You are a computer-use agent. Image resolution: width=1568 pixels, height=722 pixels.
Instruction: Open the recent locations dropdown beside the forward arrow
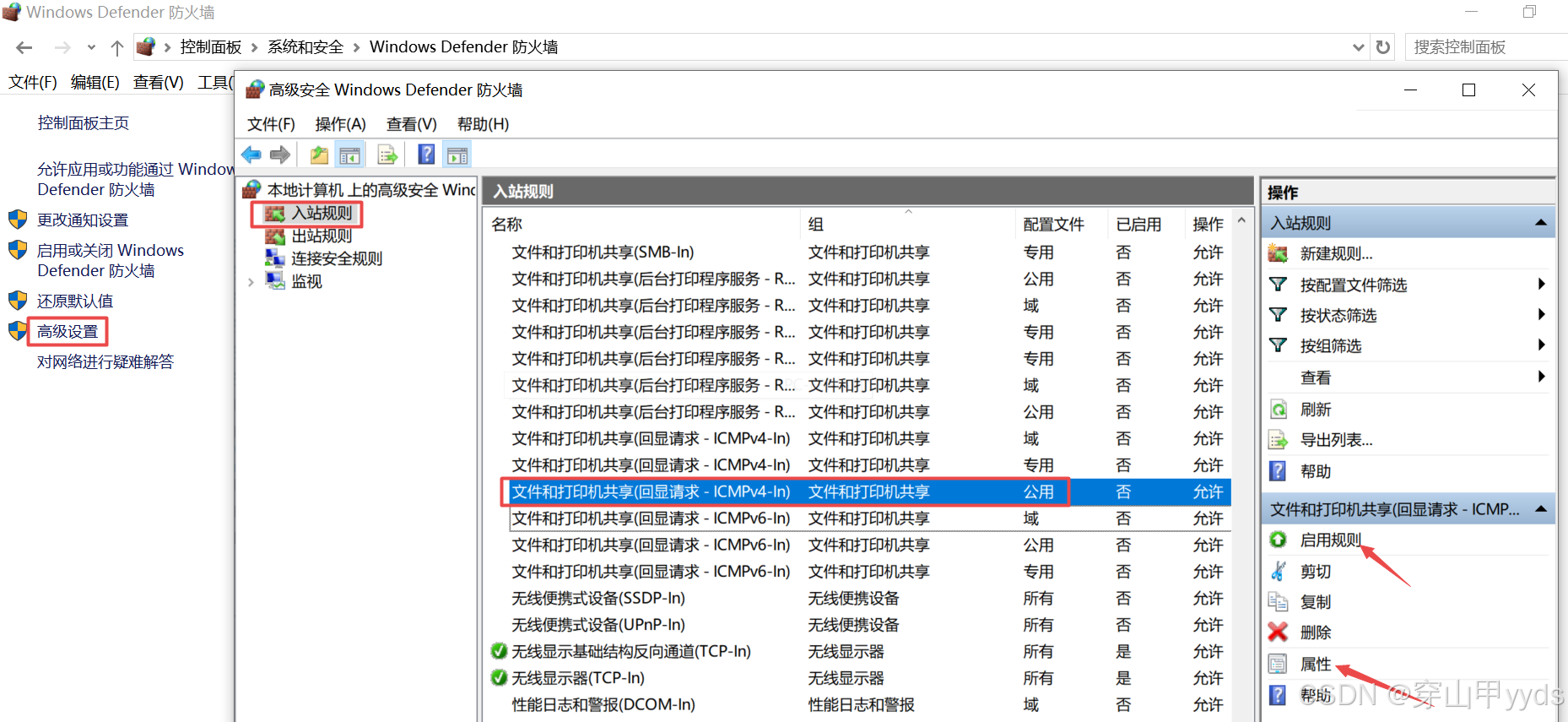coord(91,48)
